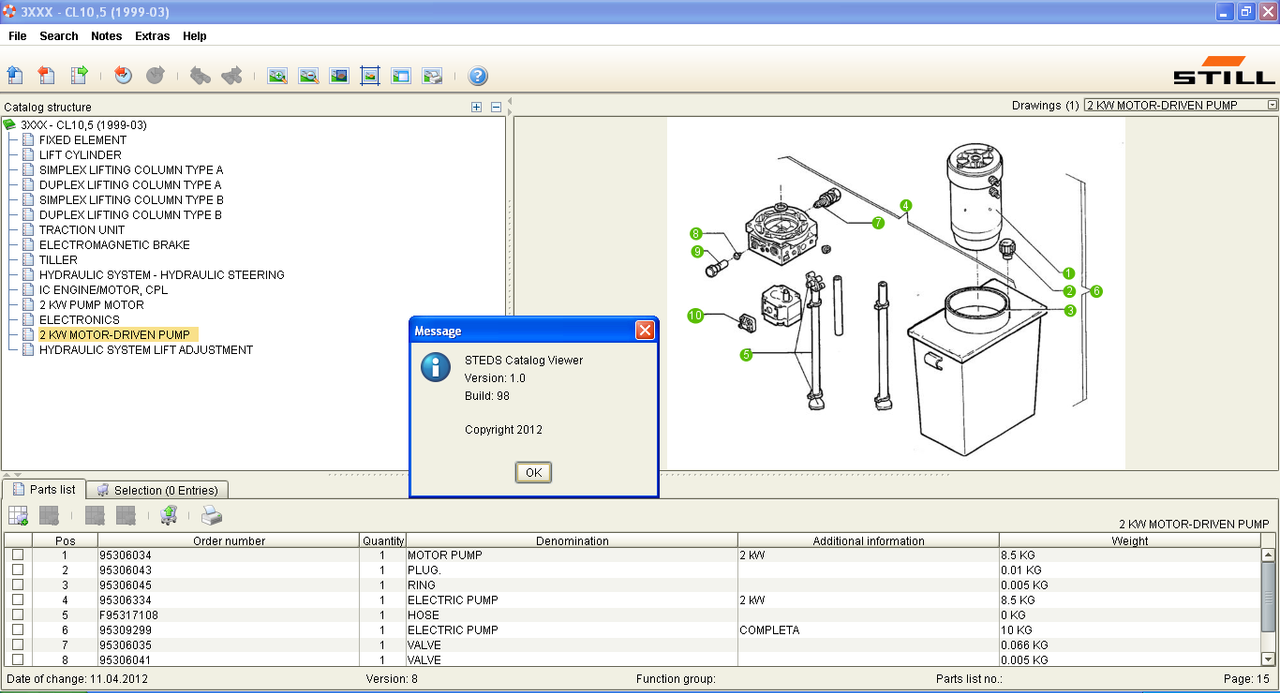1280x693 pixels.
Task: Click the blue up-arrow page toolbar icon
Action: tap(15, 75)
